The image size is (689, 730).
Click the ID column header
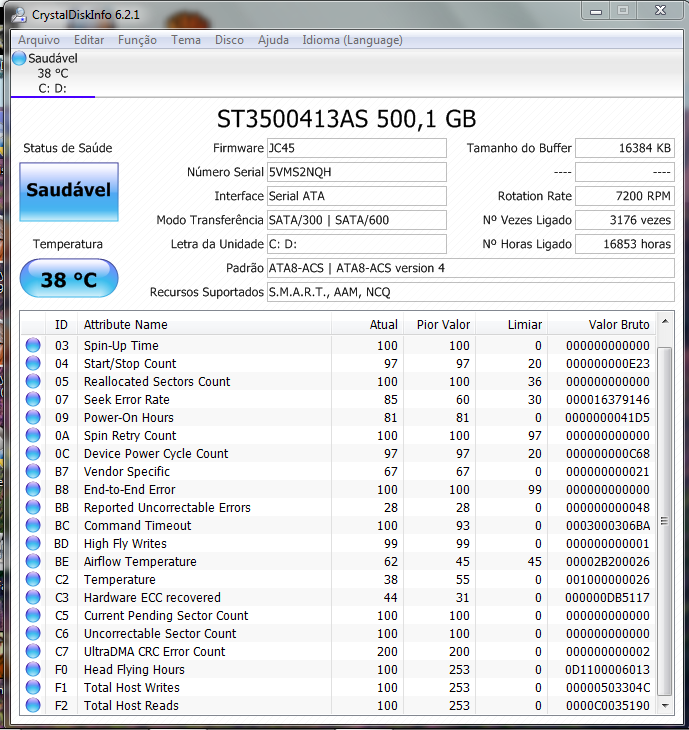click(x=61, y=324)
